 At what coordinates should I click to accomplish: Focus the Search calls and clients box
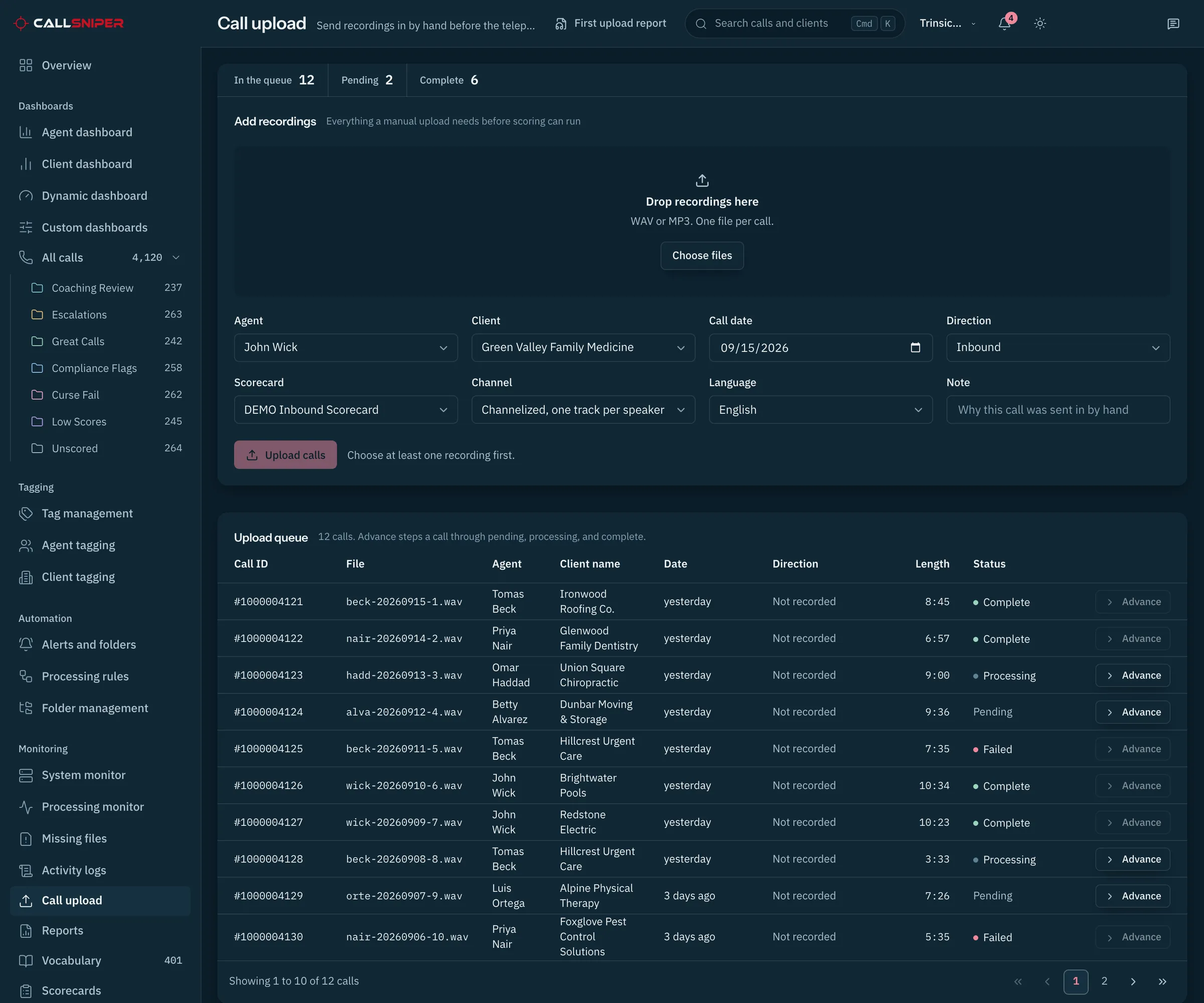(795, 24)
